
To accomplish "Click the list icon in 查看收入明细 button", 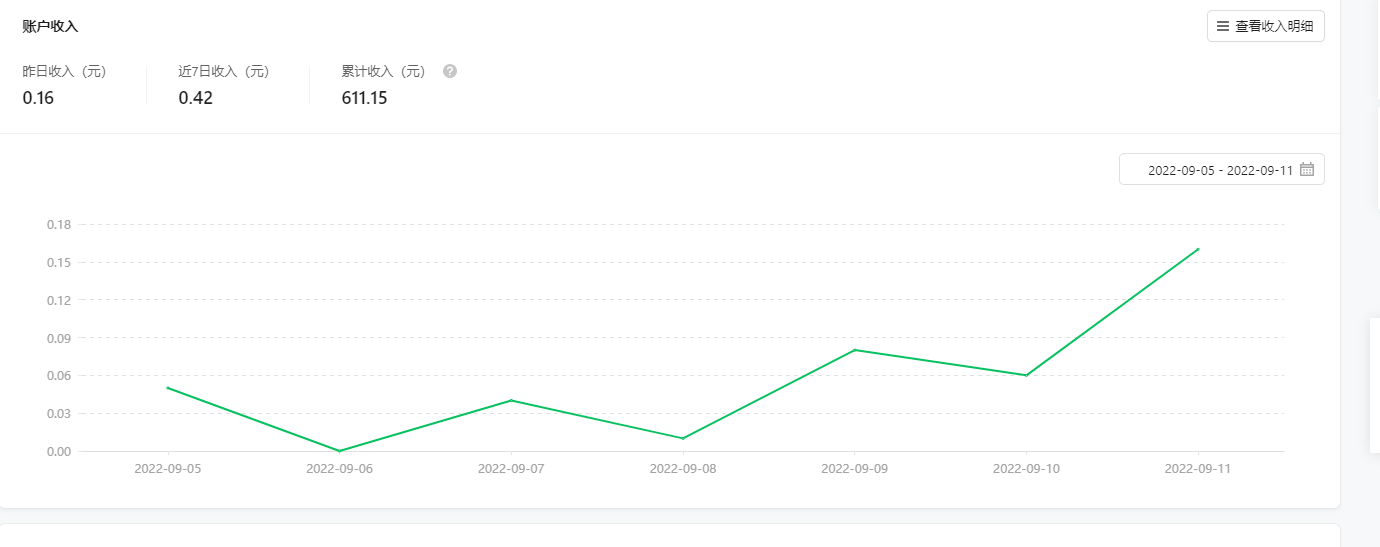I will (x=1223, y=26).
